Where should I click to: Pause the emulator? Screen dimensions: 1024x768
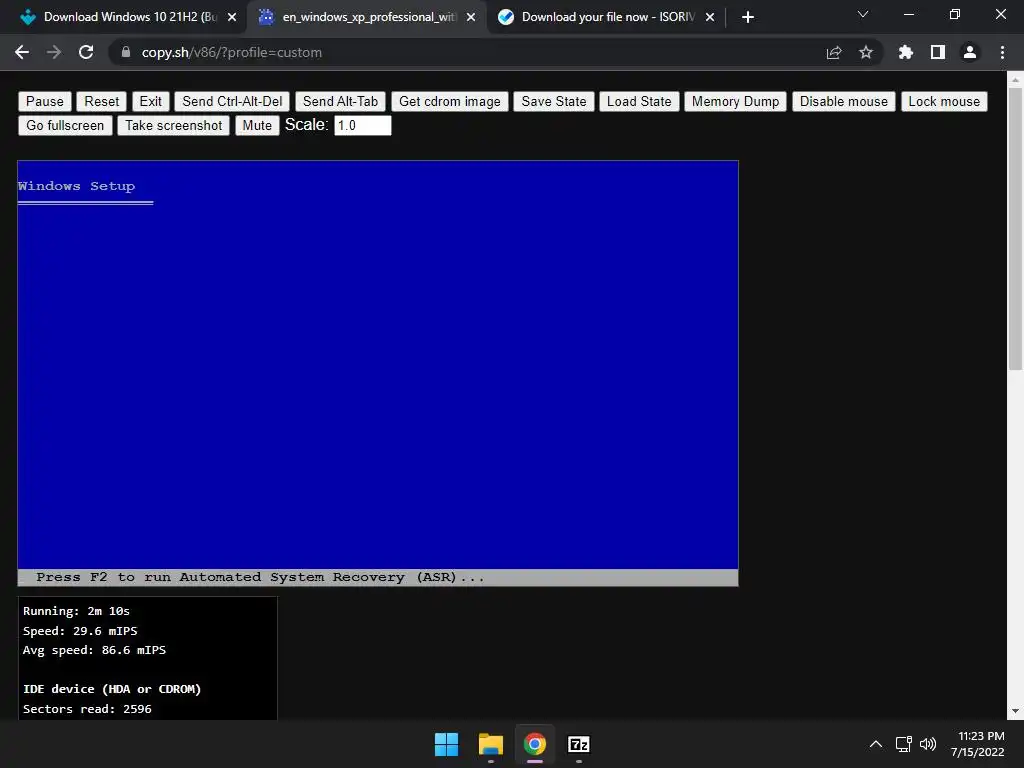point(44,101)
